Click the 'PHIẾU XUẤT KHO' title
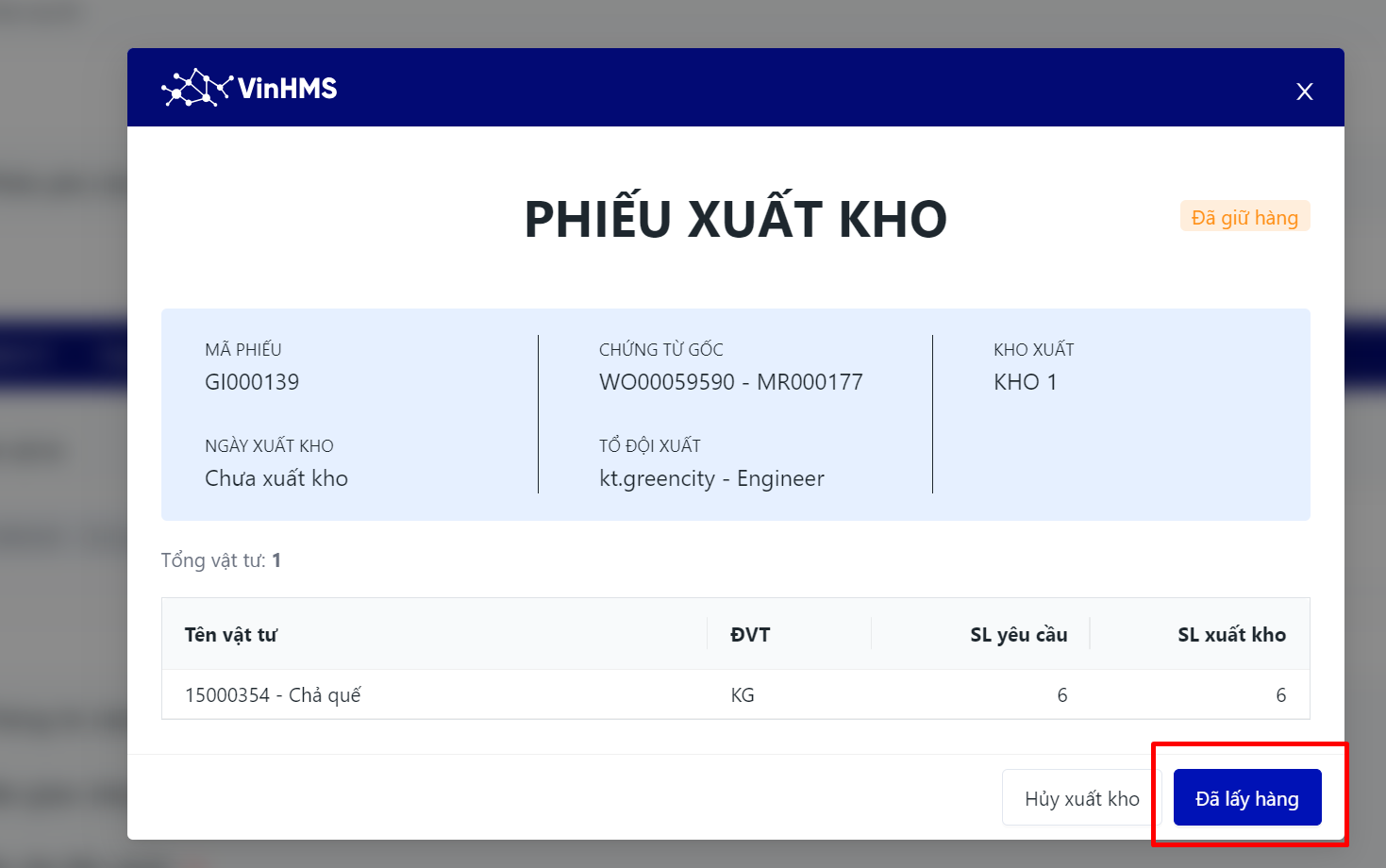The height and width of the screenshot is (868, 1386). point(735,219)
